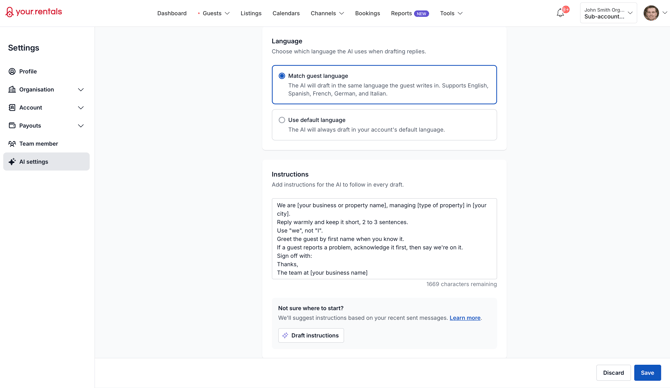Click the Profile sidebar icon
The image size is (670, 388).
pyautogui.click(x=12, y=71)
